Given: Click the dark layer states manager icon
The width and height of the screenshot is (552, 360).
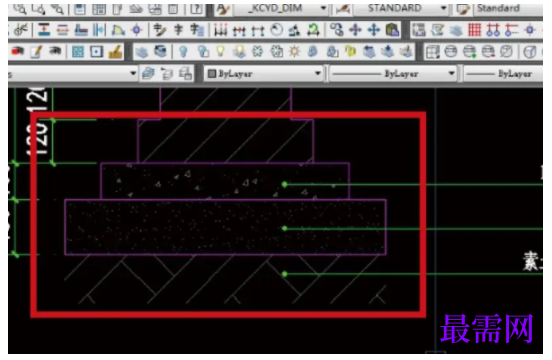Looking at the screenshot, I should pos(161,52).
